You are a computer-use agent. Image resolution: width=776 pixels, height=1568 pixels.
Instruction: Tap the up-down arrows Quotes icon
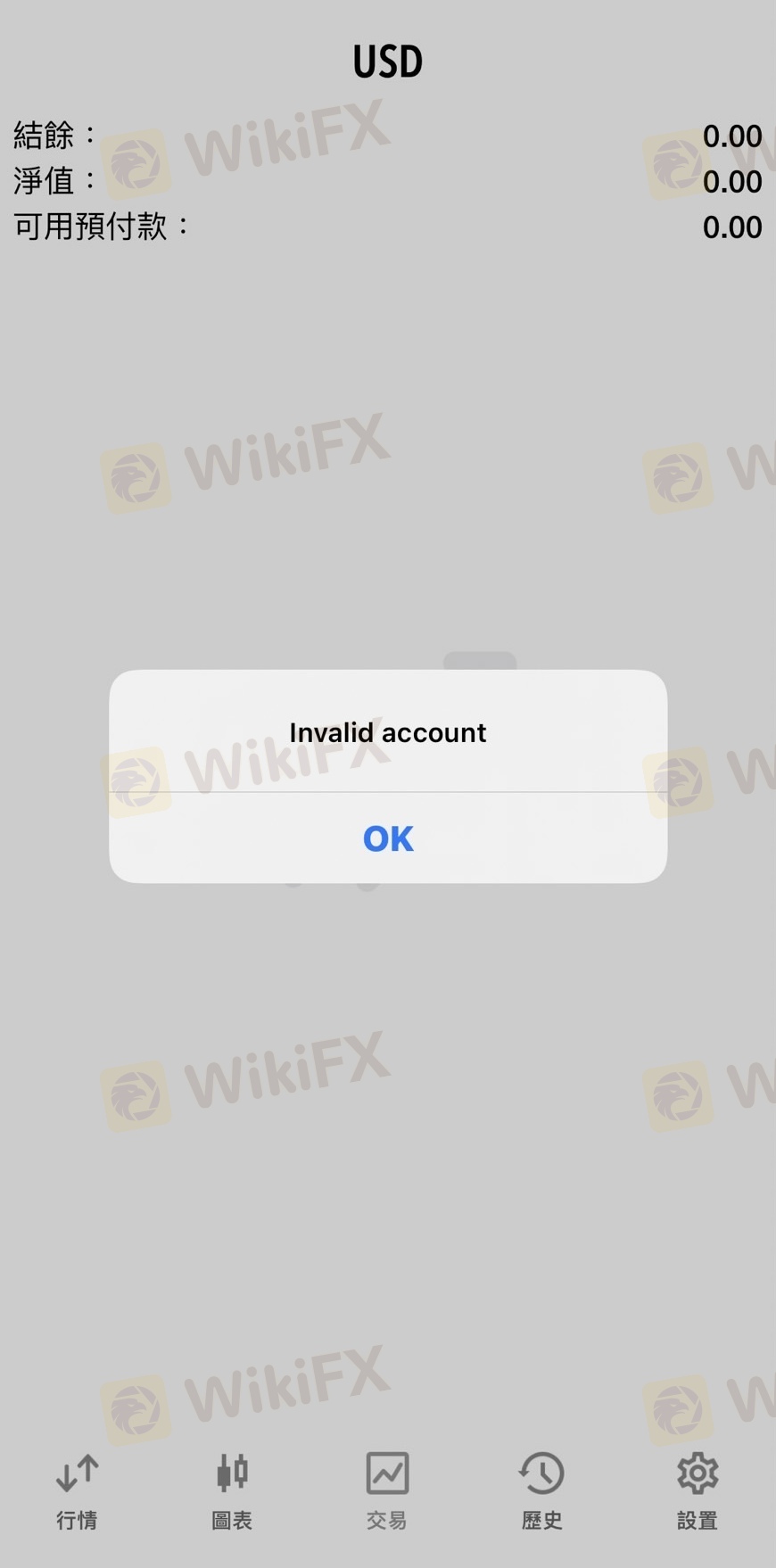point(77,1473)
